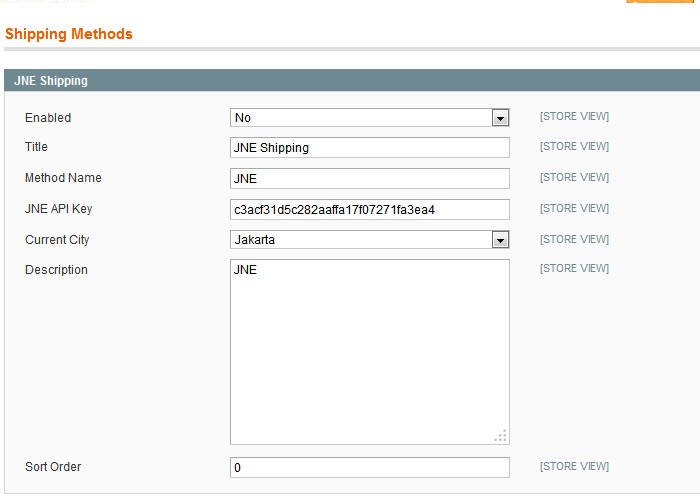Click [STORE VIEW] next to Title

pos(574,146)
